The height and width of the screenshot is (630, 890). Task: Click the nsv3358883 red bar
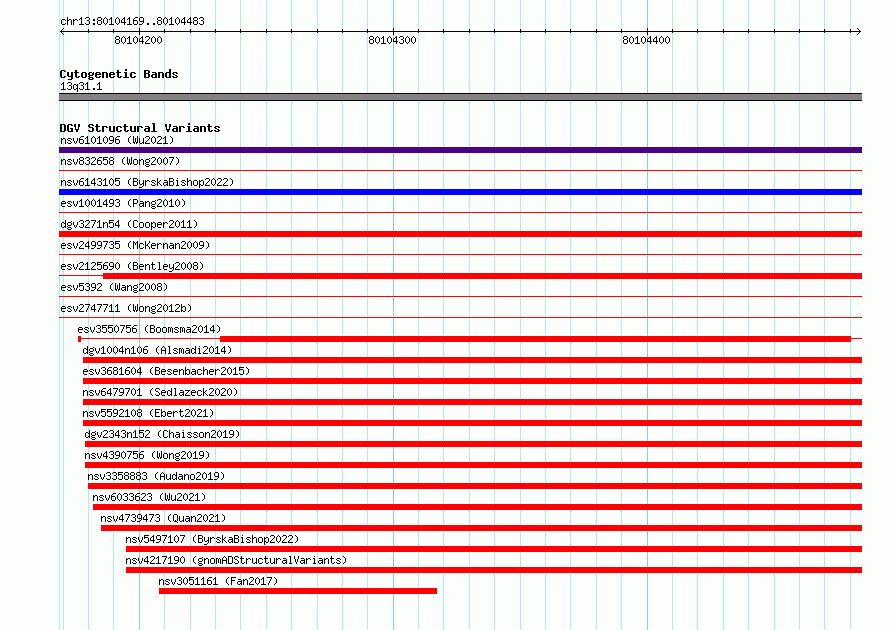[x=475, y=486]
